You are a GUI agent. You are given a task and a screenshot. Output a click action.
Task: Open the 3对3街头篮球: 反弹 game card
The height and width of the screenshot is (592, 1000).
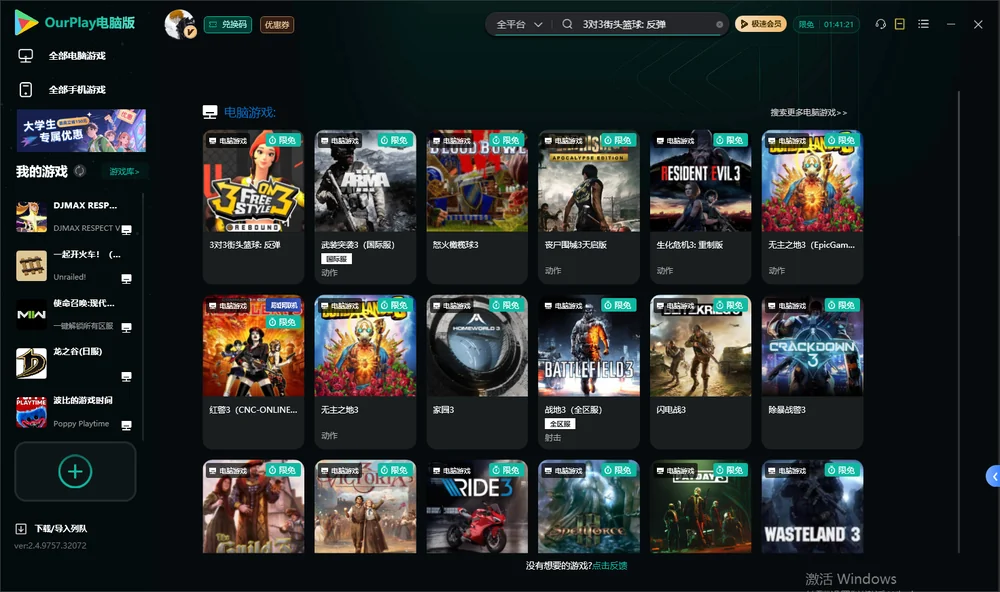pyautogui.click(x=253, y=207)
